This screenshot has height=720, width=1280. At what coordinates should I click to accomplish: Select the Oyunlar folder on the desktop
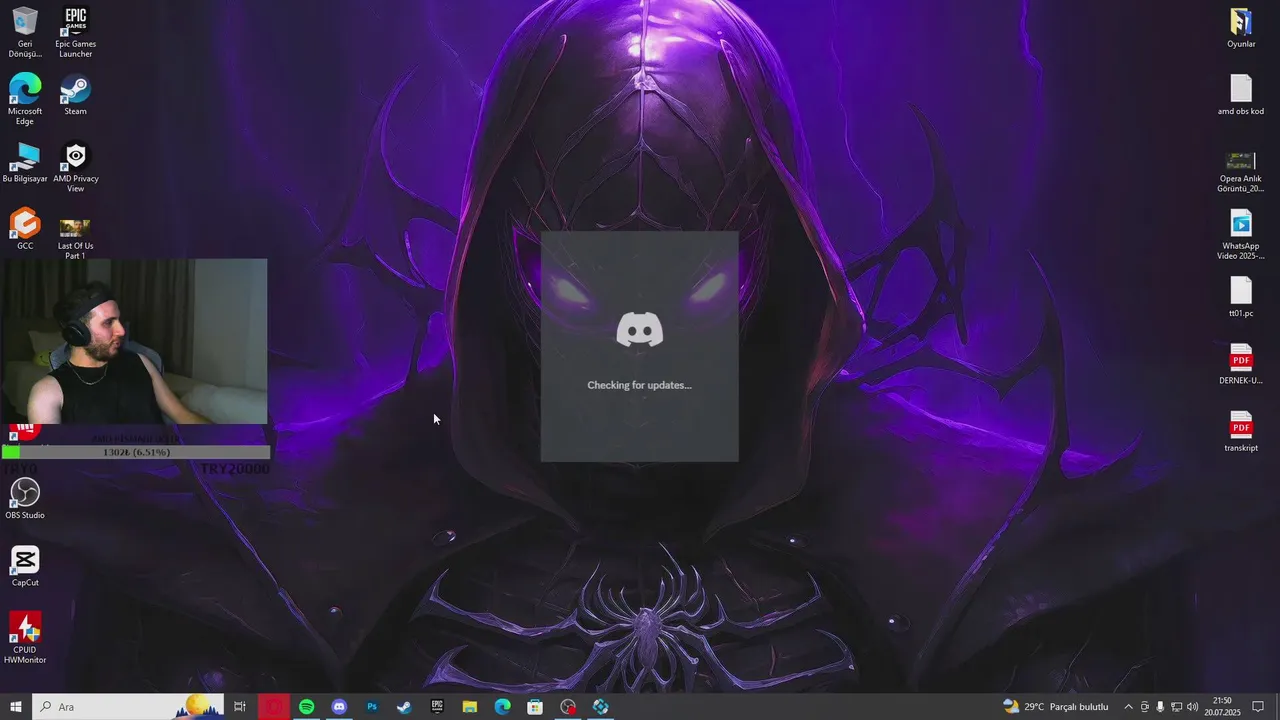pos(1241,28)
